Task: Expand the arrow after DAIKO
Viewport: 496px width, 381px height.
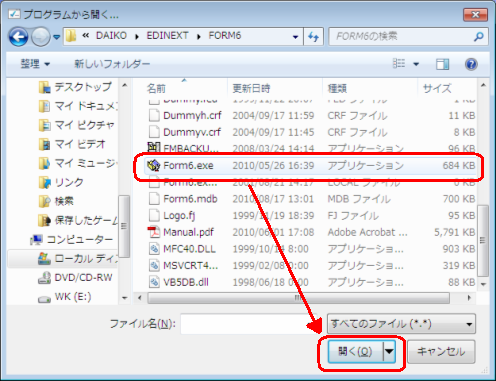Action: coord(137,37)
